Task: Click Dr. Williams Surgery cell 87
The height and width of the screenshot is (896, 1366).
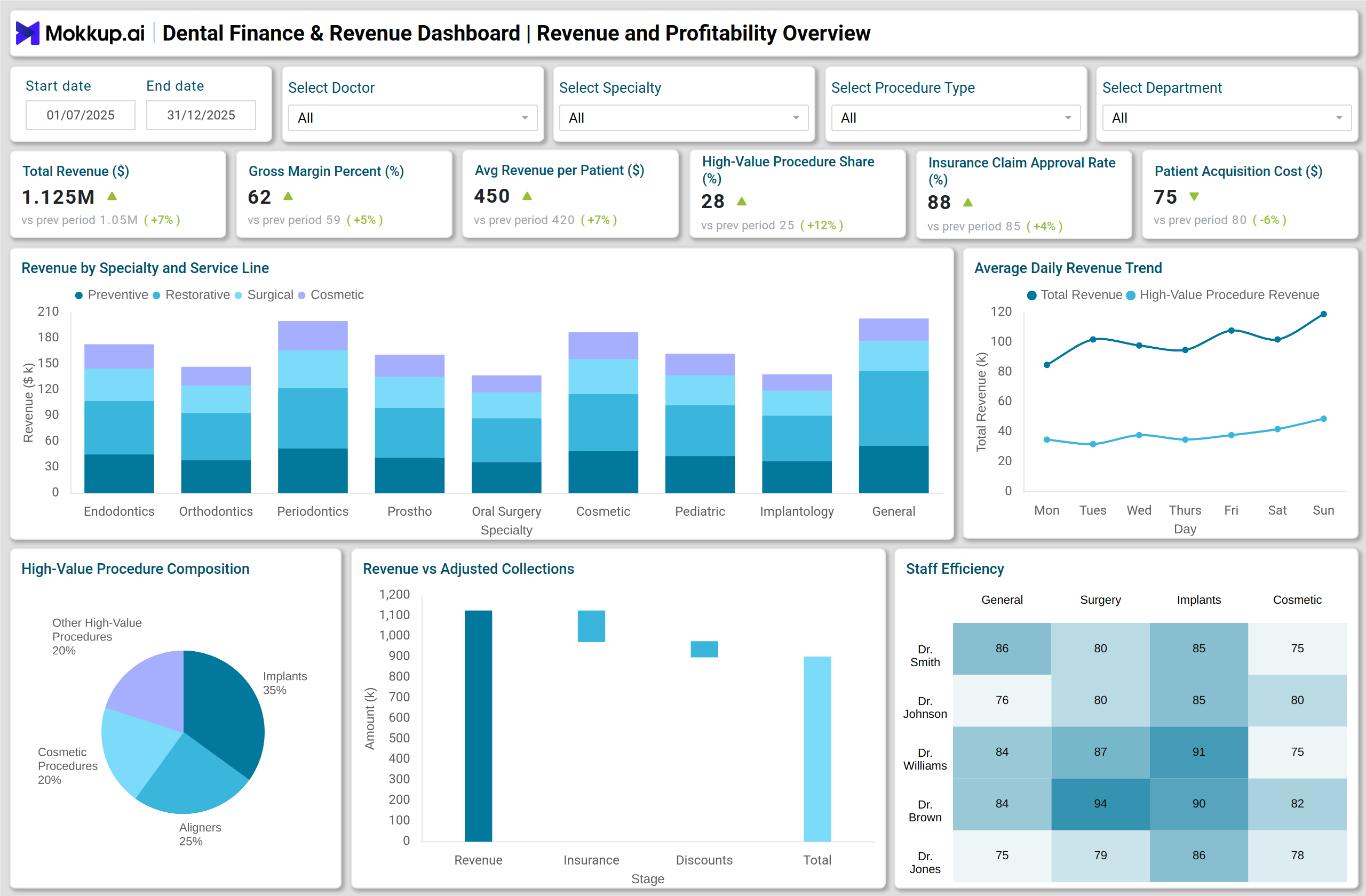Action: point(1100,752)
